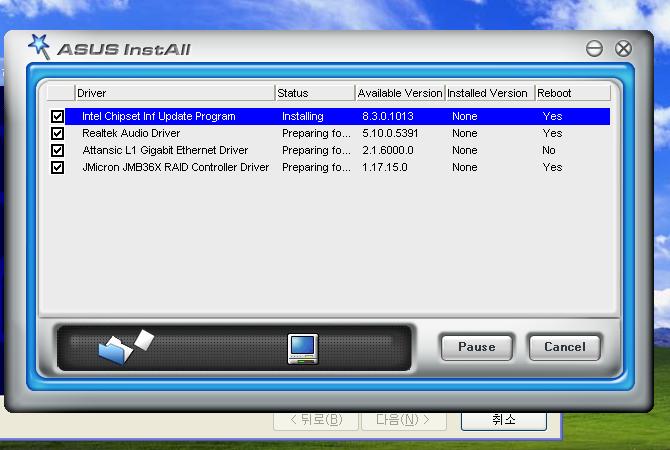Click the ASUS InstAll title text
Viewport: 670px width, 450px height.
pos(124,50)
